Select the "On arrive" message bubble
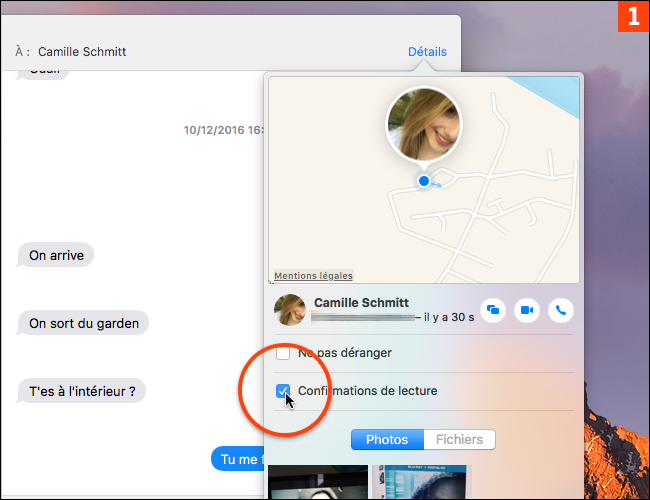650x500 pixels. [56, 255]
